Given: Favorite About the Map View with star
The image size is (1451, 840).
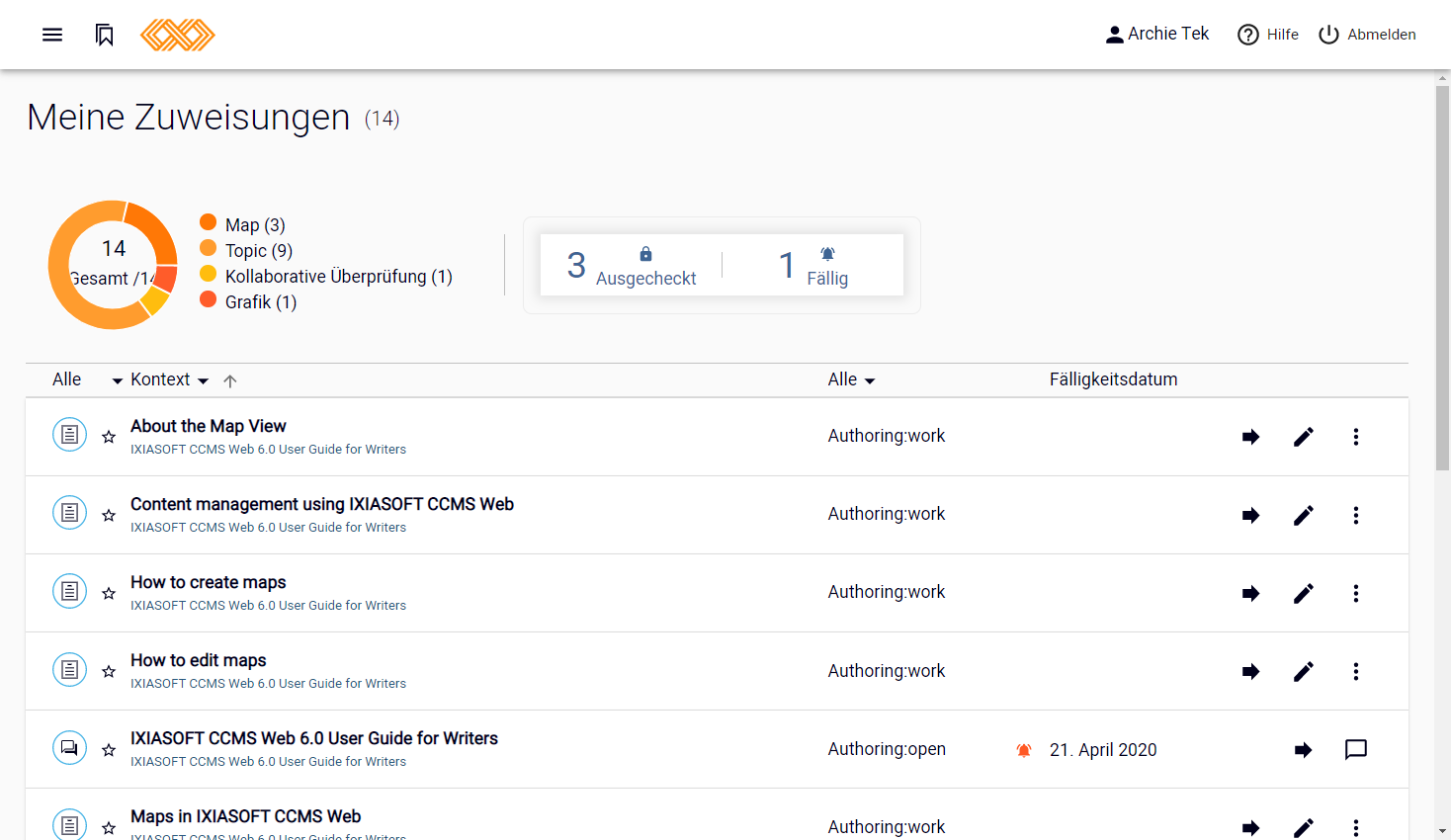Looking at the screenshot, I should (x=109, y=437).
